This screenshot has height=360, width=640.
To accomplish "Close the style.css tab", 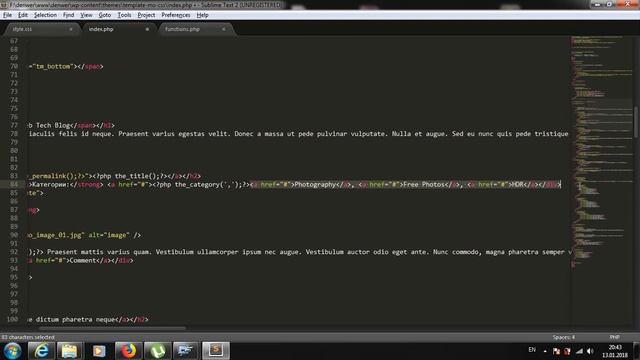I will [71, 29].
